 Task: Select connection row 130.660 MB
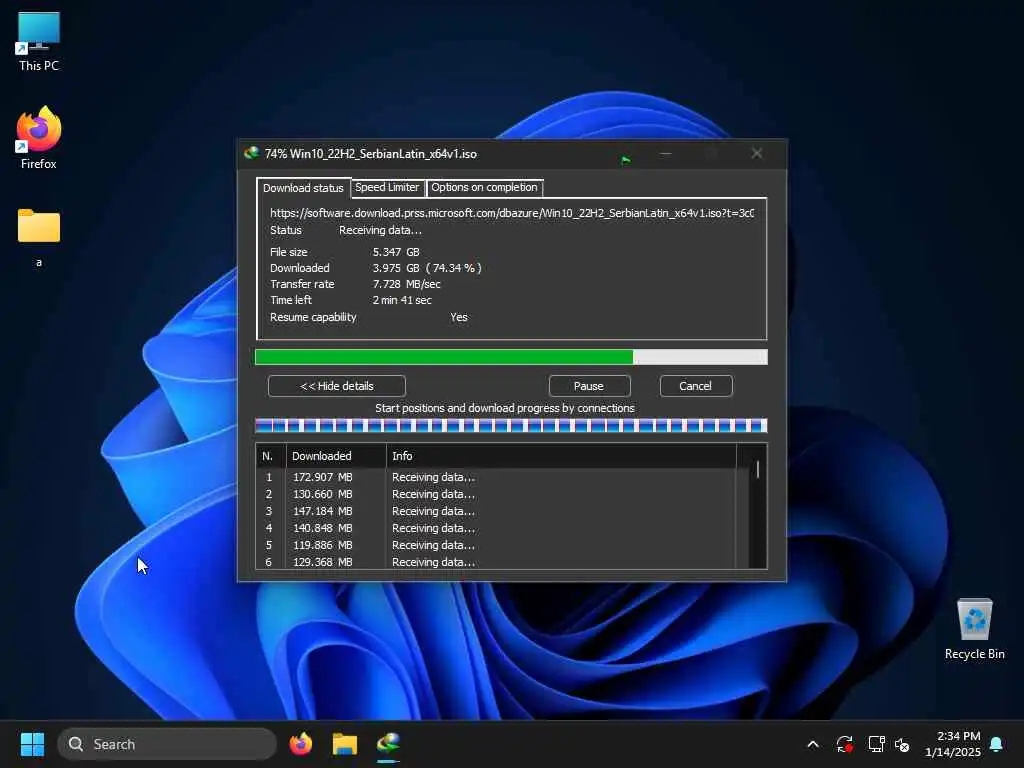point(496,494)
